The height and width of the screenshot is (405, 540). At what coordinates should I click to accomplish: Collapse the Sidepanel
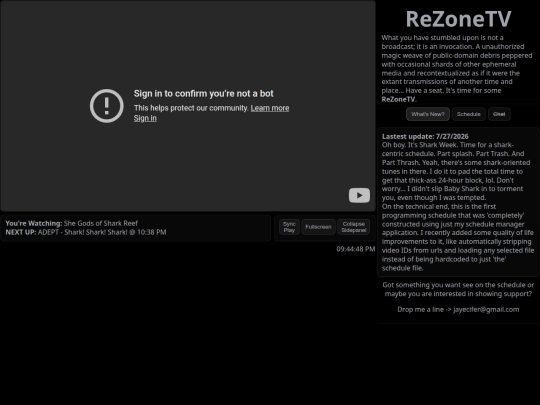coord(354,227)
